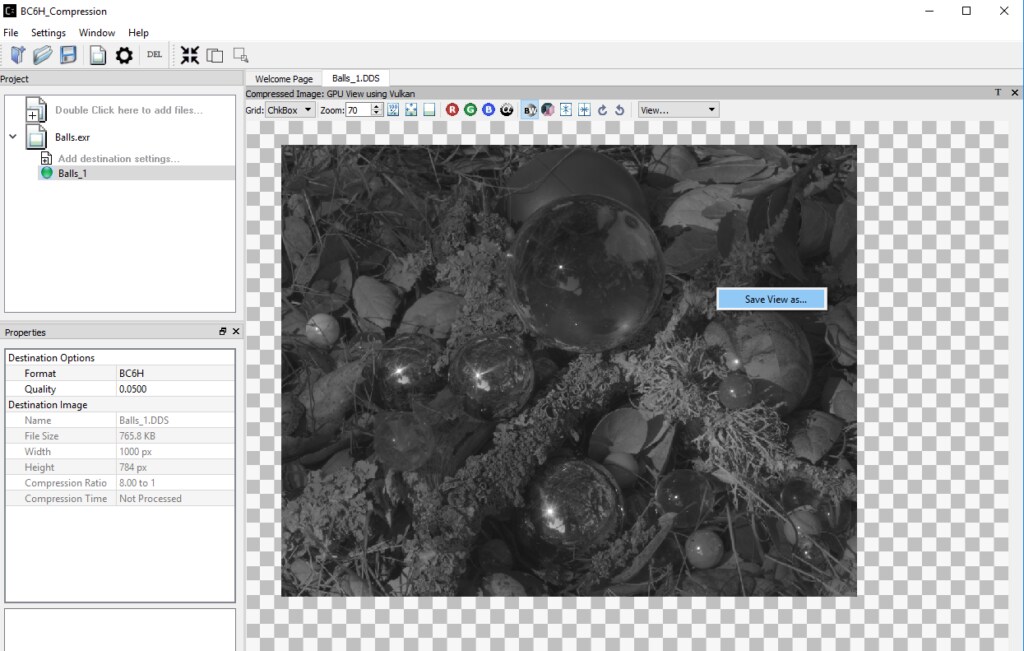Click the compress arrows icon
1024x651 pixels.
tap(190, 55)
